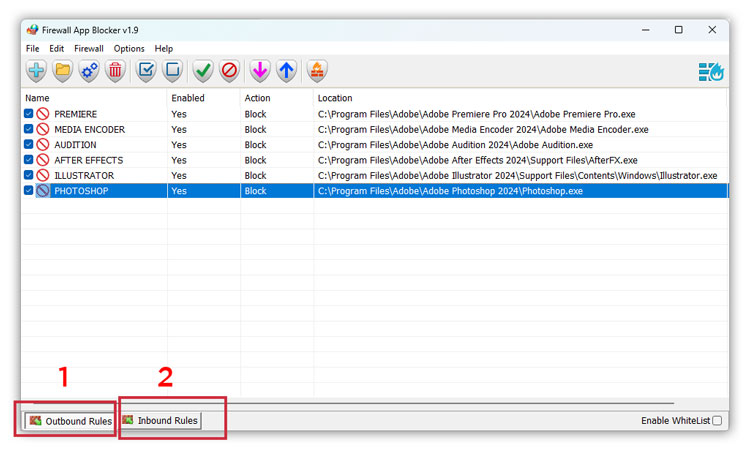Uncheck the AUDITION rule checkbox

tap(29, 144)
